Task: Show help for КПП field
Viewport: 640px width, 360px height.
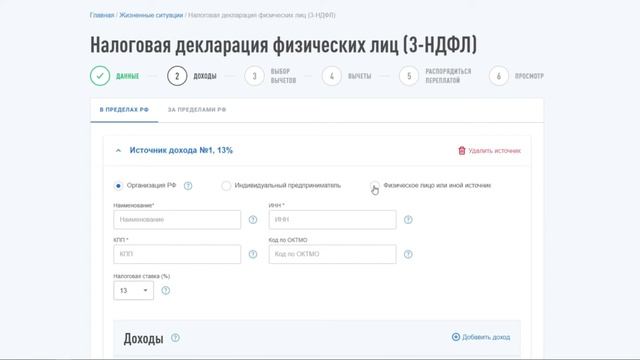Action: pyautogui.click(x=253, y=254)
